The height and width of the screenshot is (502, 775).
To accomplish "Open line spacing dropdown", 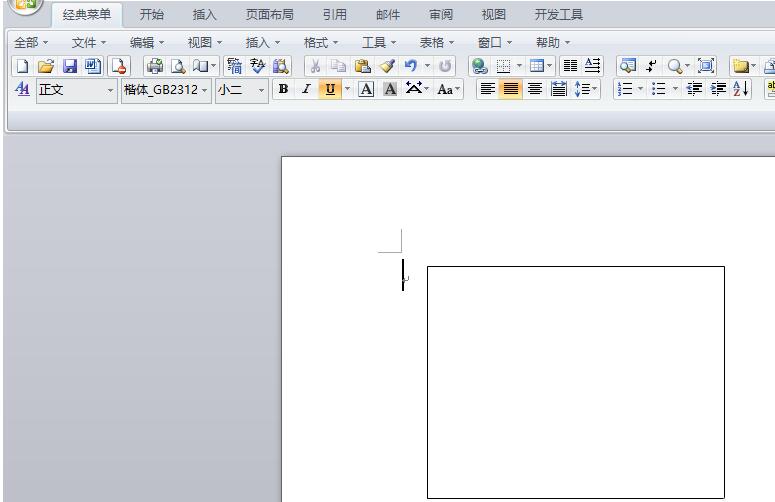I will [586, 89].
